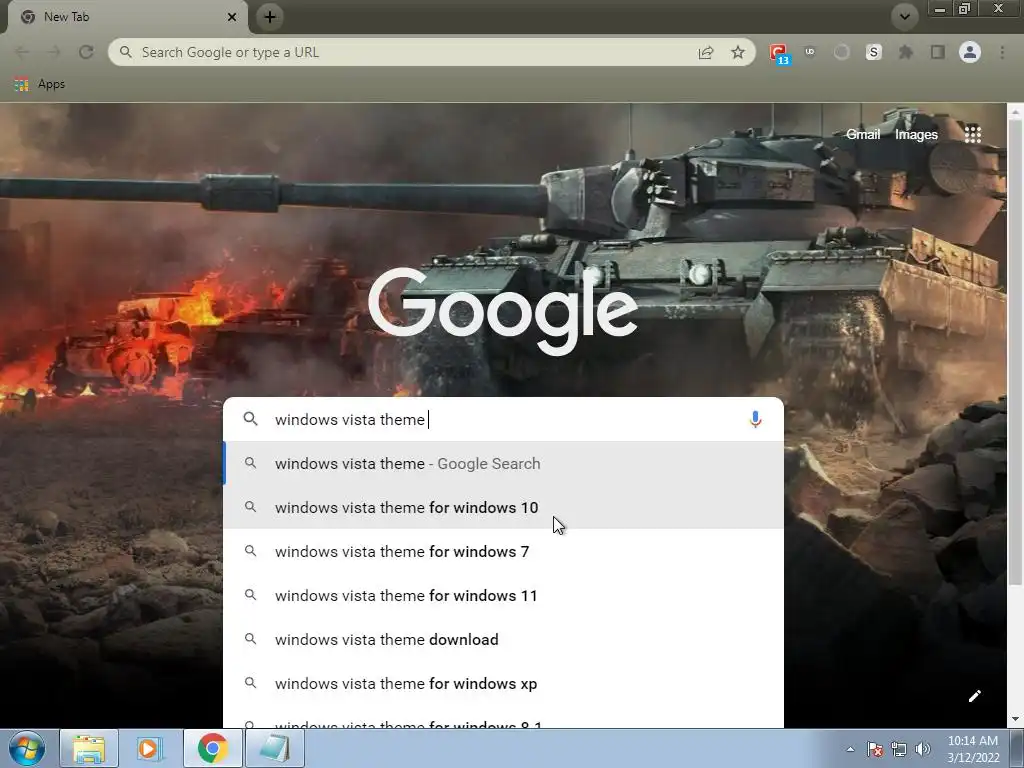Open the Gmail link

(x=863, y=134)
